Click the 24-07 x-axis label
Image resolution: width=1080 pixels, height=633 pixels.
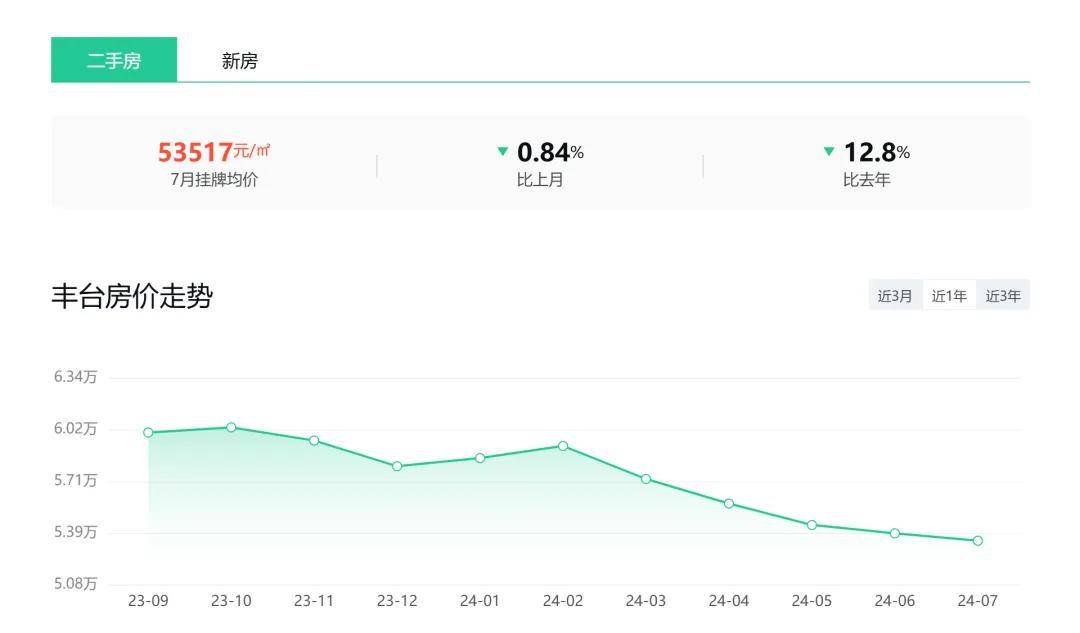click(978, 601)
